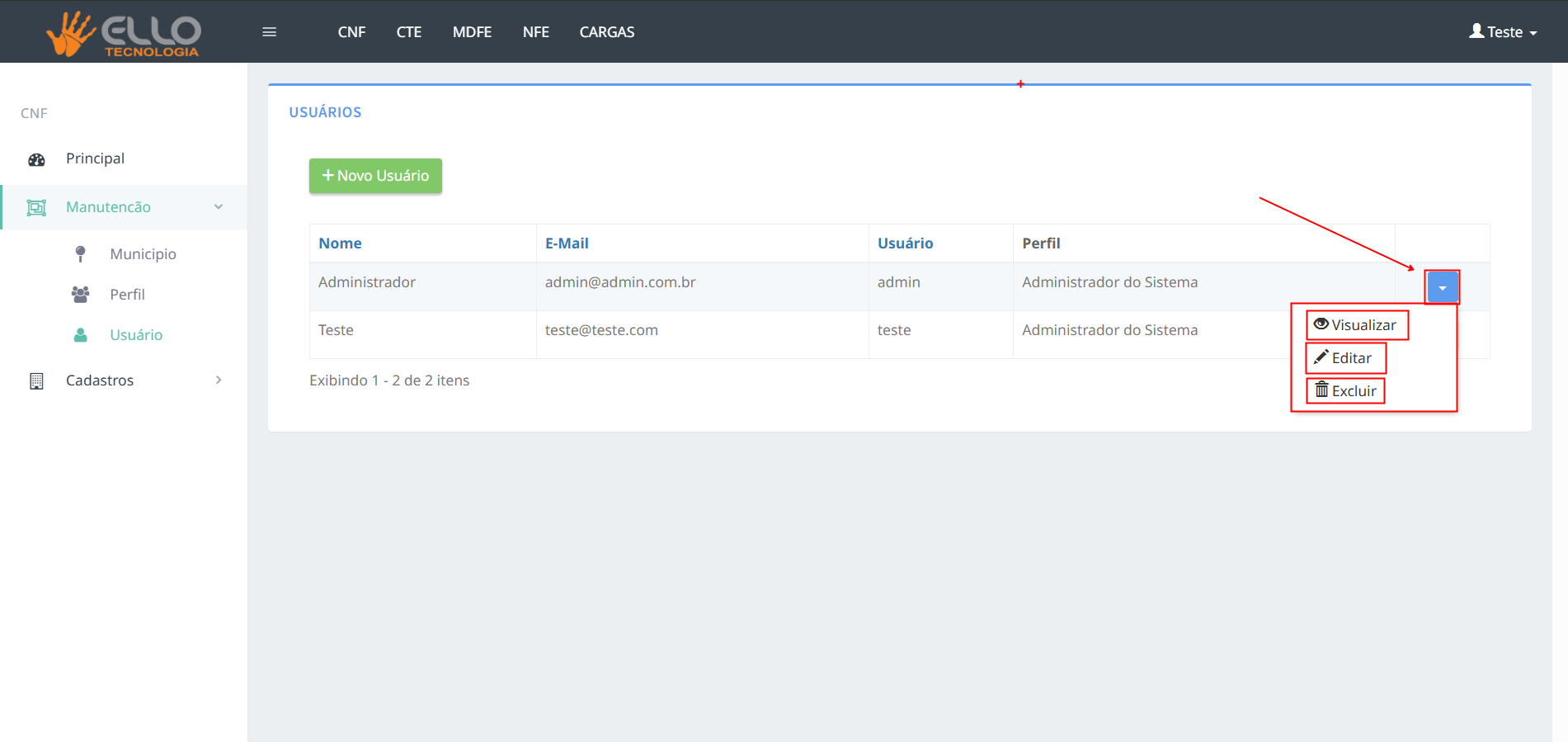
Task: Open the Teste user account dropdown
Action: pyautogui.click(x=1503, y=32)
